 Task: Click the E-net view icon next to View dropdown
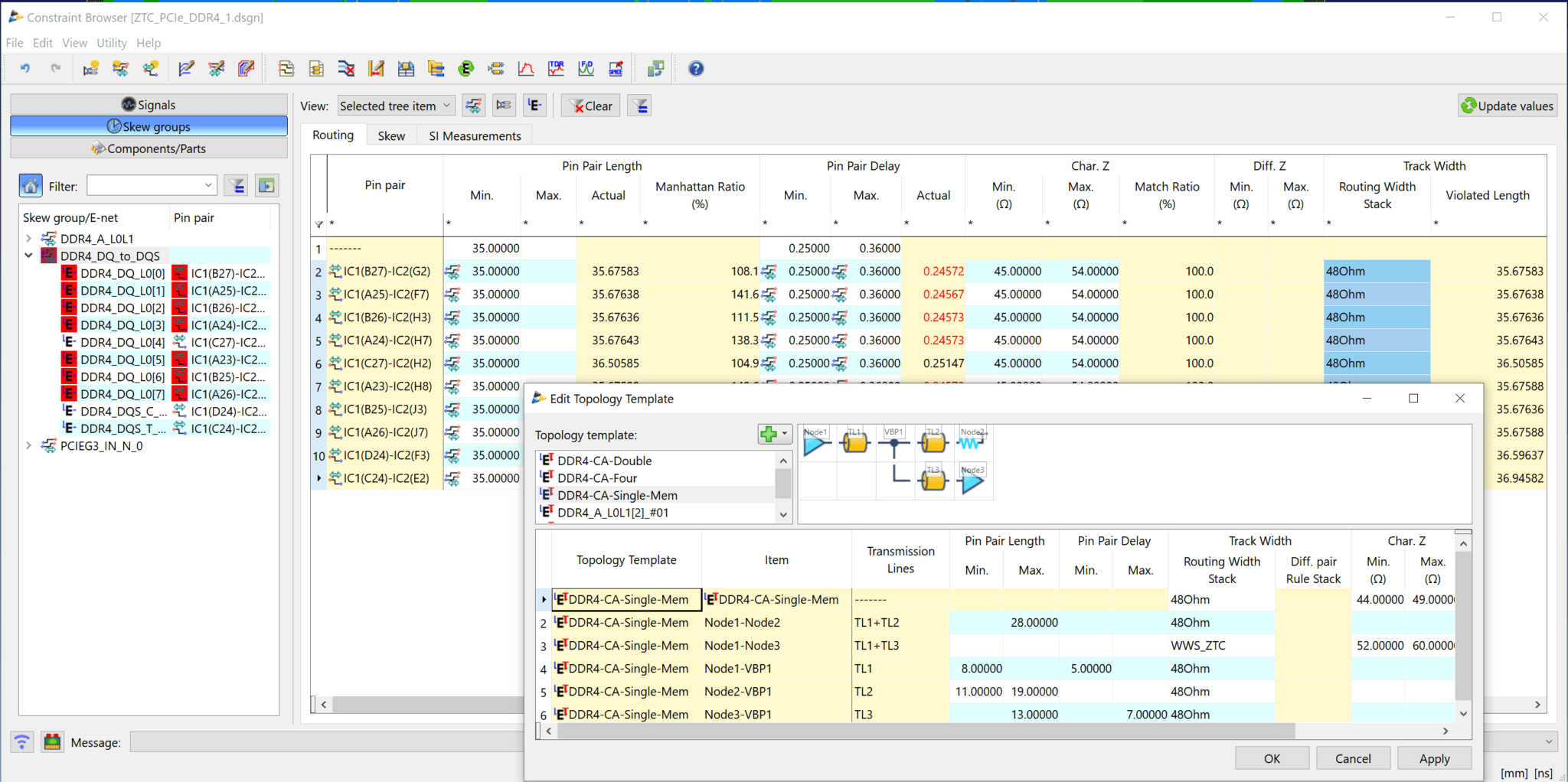point(534,106)
